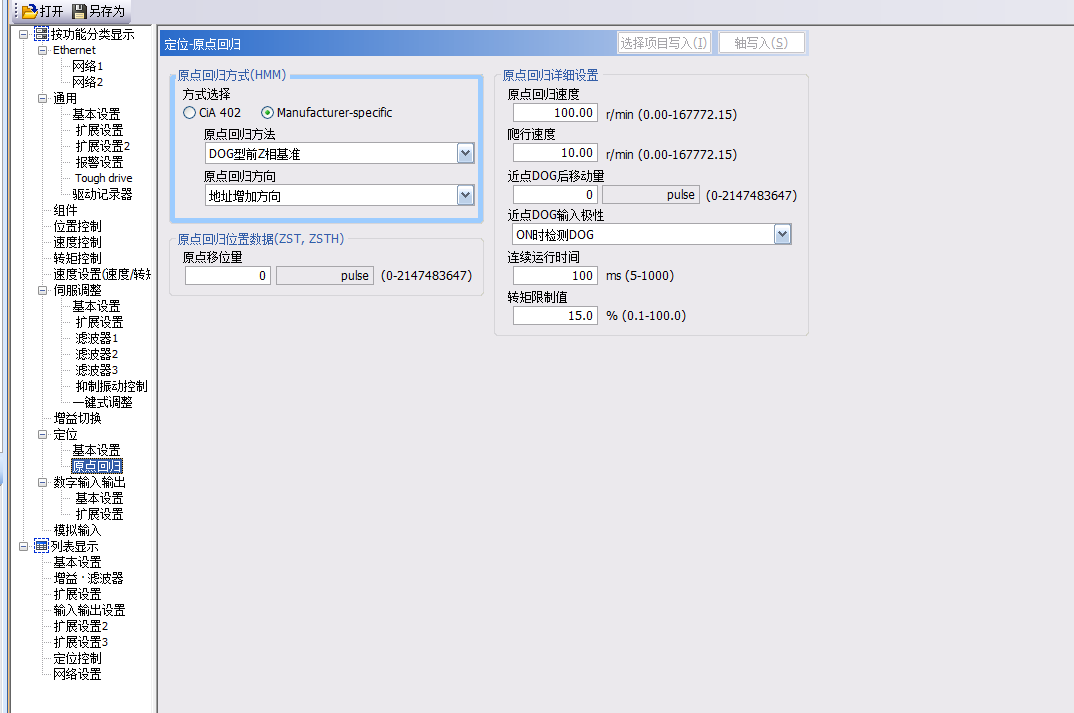This screenshot has width=1074, height=713.
Task: Click the 轴写入(S) button
Action: (x=761, y=43)
